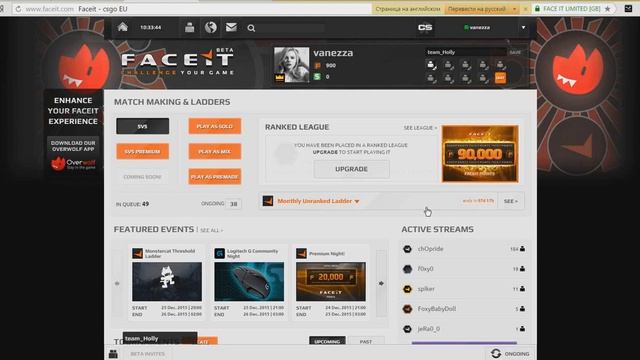Click the Overwolf logo in the left banner
640x360 pixels.
(x=73, y=164)
